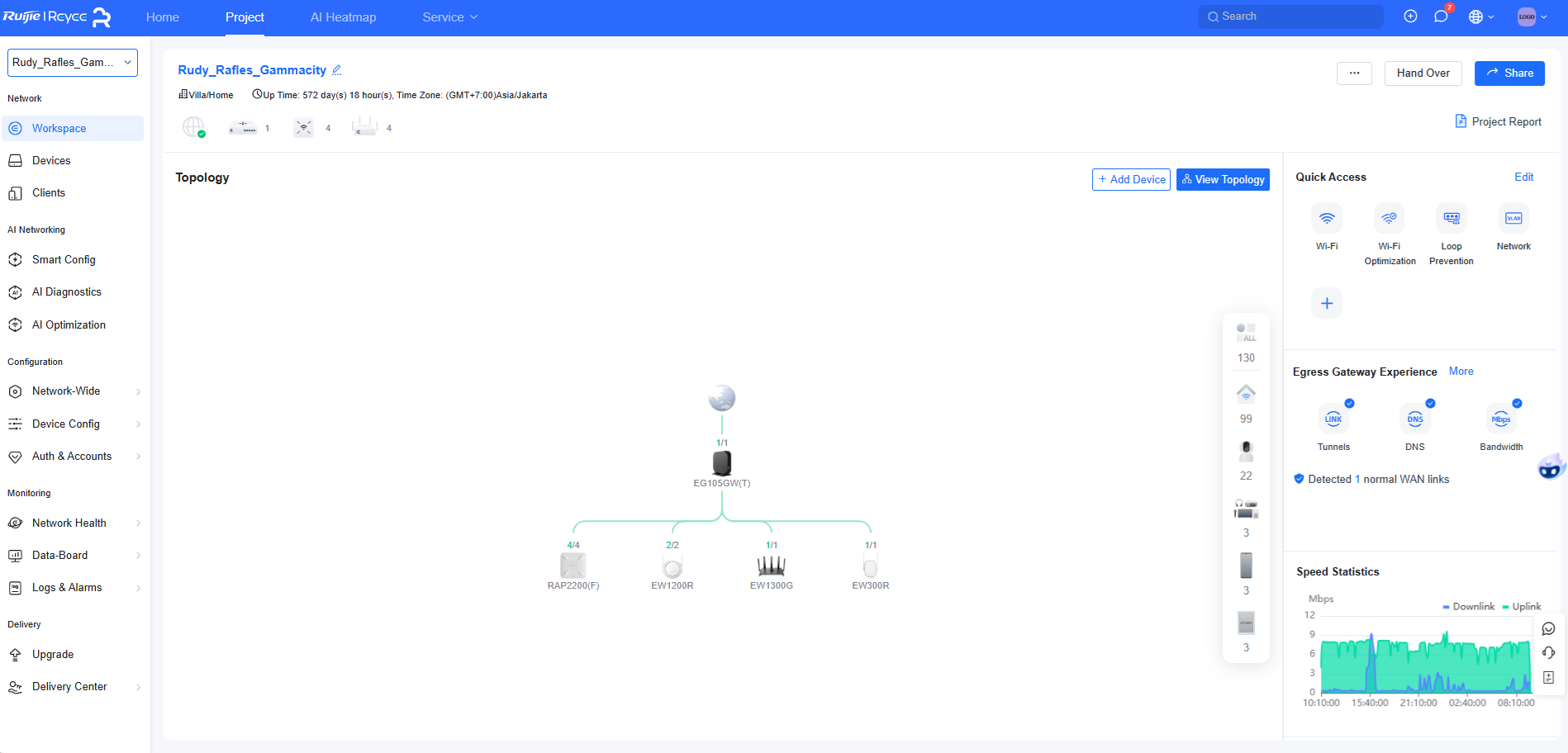Add a quick access shortcut with plus
The width and height of the screenshot is (1568, 753).
coord(1326,303)
